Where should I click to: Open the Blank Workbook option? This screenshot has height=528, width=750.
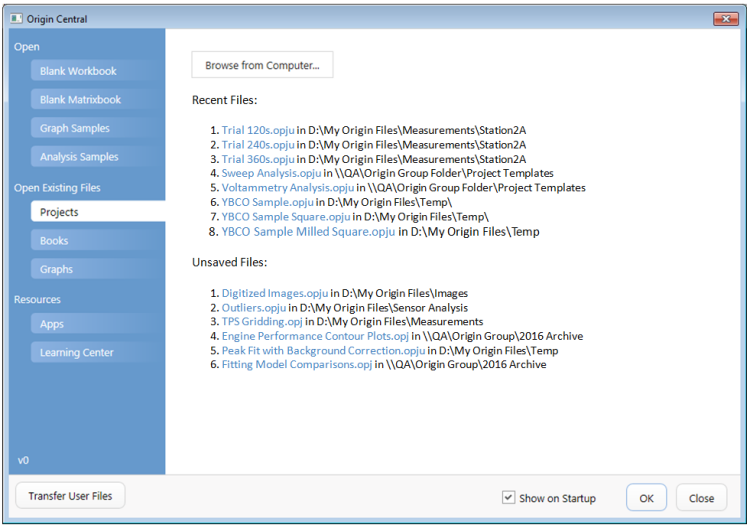[x=78, y=71]
